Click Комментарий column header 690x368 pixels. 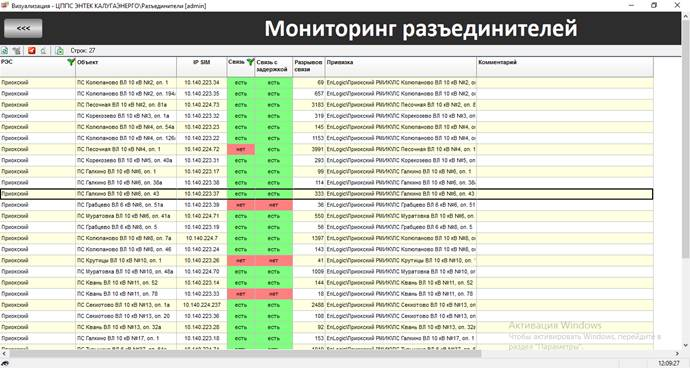565,66
